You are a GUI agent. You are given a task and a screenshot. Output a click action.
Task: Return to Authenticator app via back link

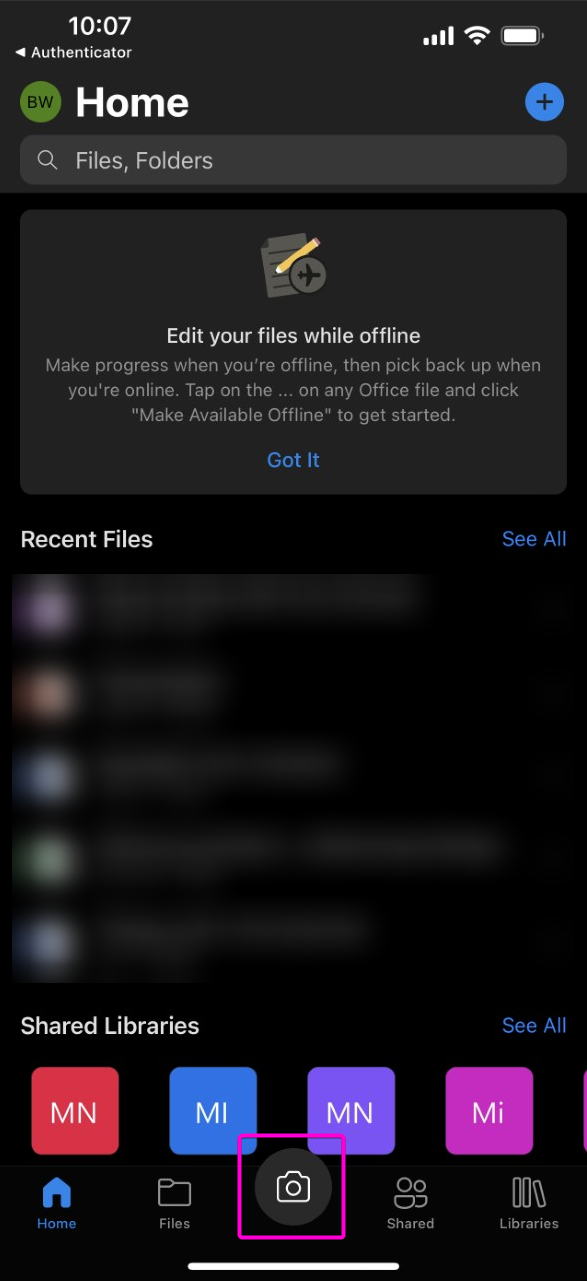point(73,52)
